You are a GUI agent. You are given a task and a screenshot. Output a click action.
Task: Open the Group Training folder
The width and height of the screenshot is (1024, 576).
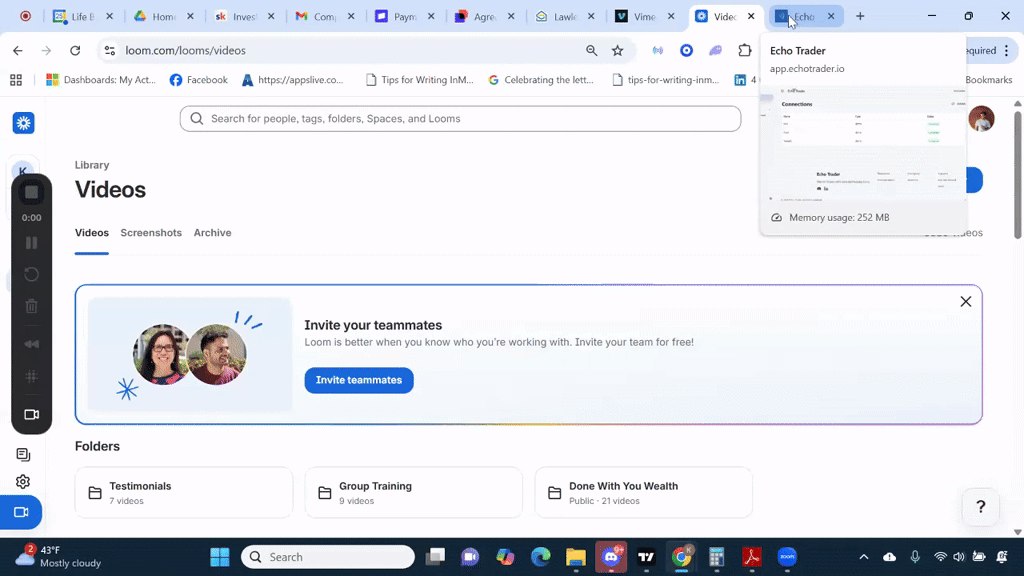tap(413, 492)
